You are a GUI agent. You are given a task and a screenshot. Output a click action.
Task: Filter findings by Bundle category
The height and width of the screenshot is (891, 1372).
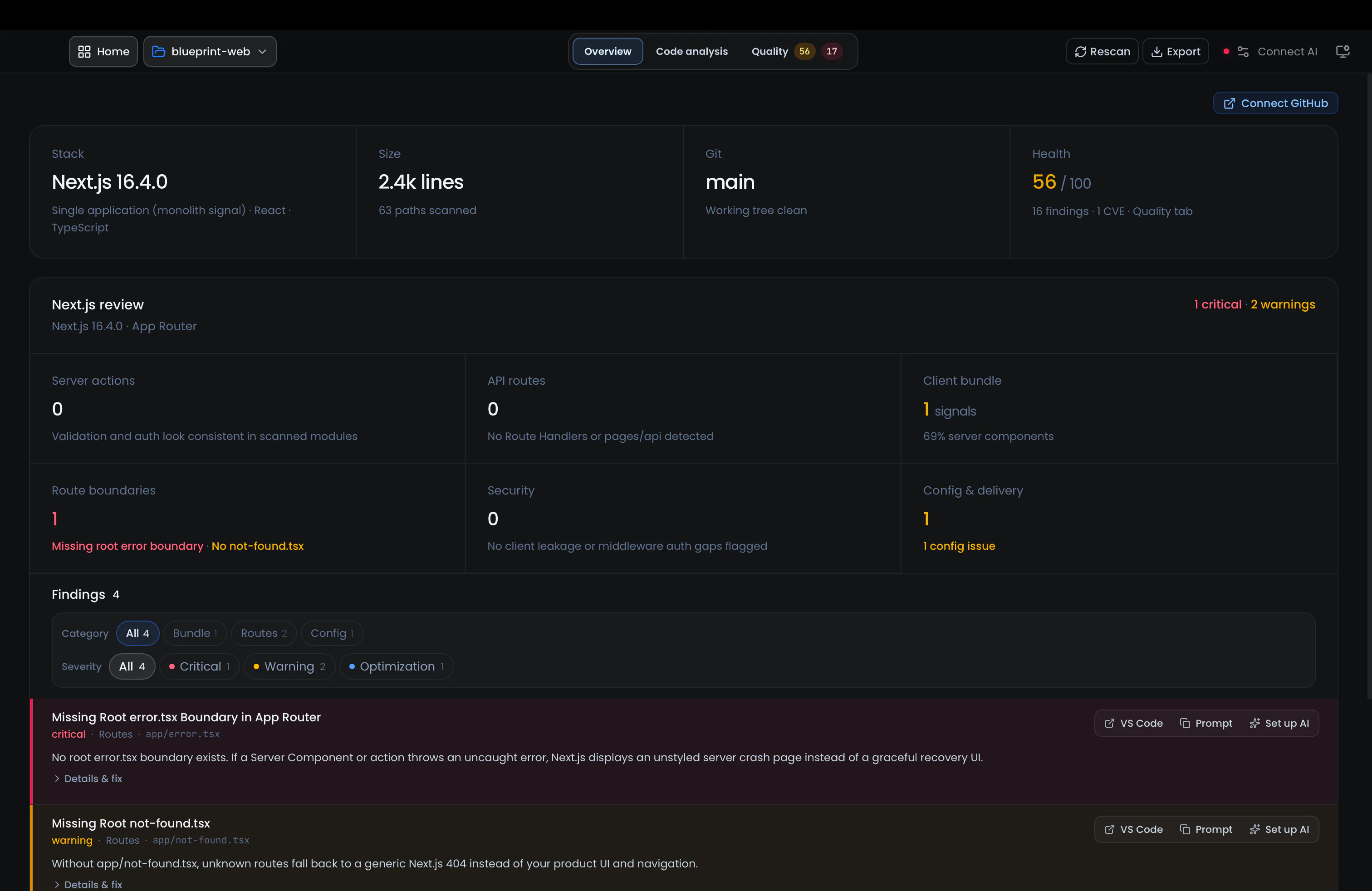click(195, 633)
